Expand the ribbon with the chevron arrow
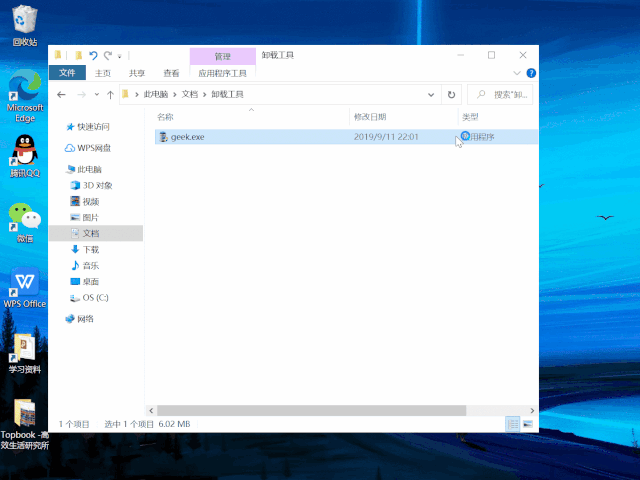The height and width of the screenshot is (480, 640). click(x=517, y=73)
